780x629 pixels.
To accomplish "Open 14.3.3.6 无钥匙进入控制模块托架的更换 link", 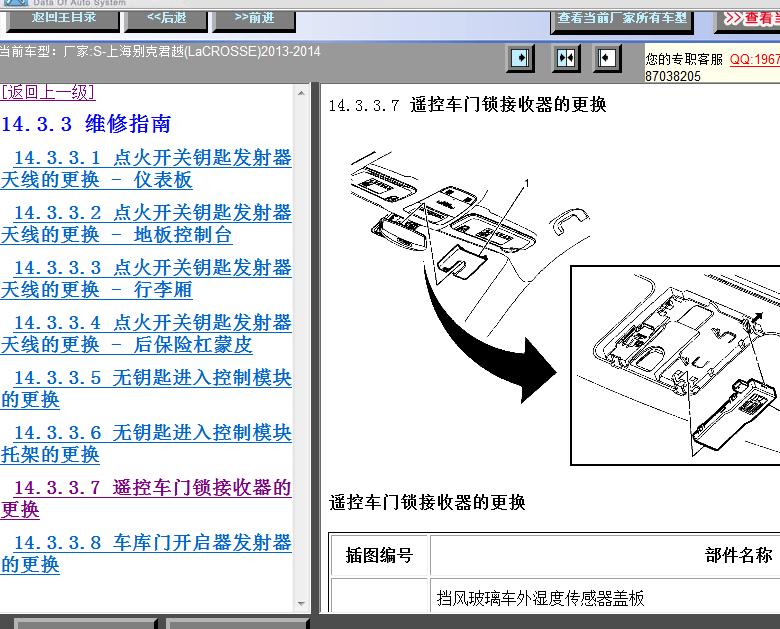I will click(x=146, y=443).
